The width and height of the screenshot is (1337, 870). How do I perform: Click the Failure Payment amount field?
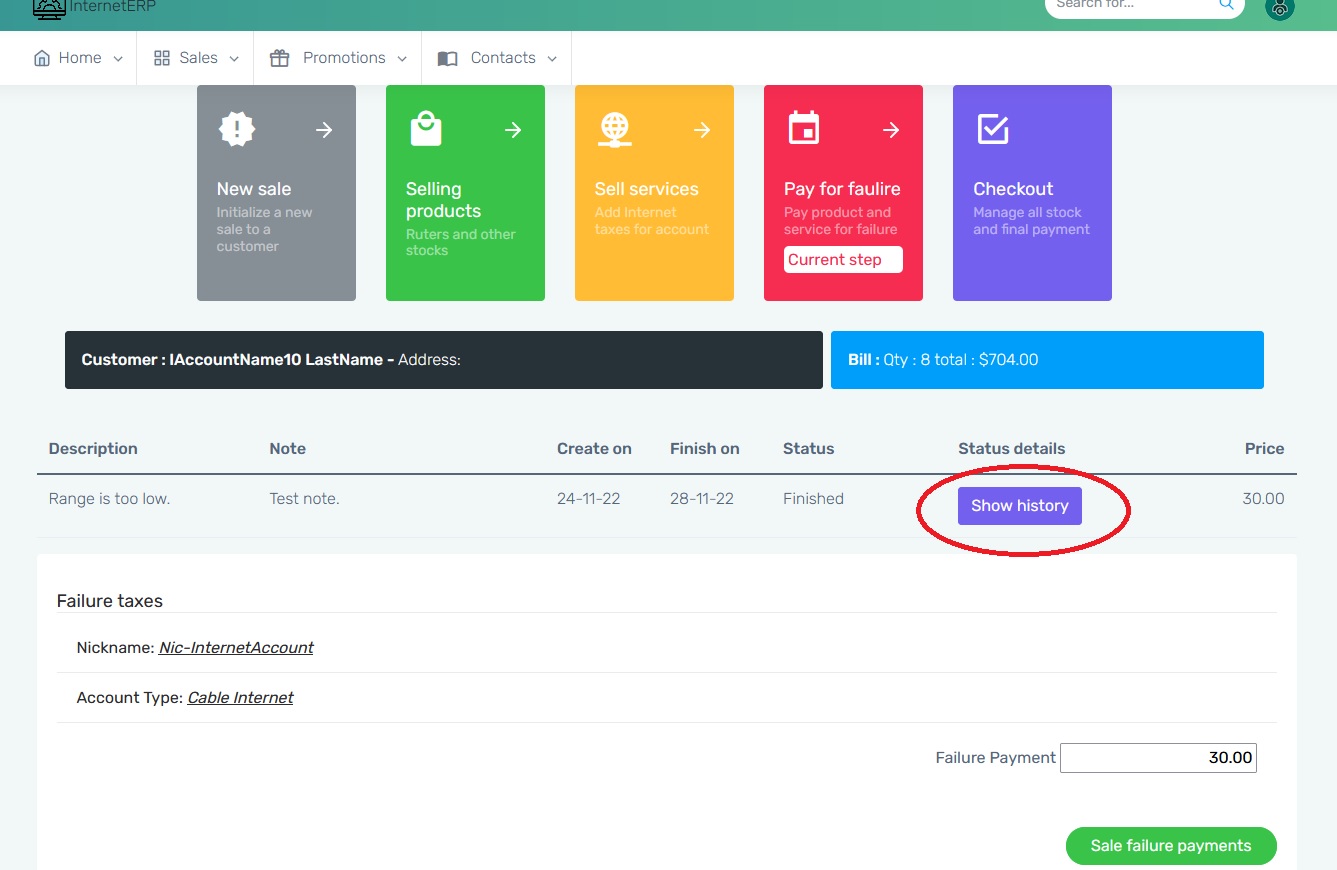coord(1158,758)
